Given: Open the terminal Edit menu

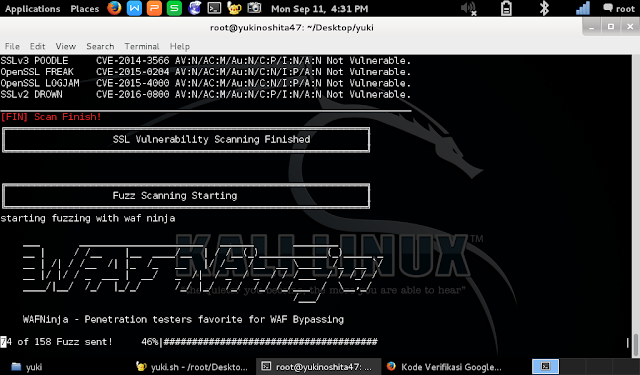Looking at the screenshot, I should pyautogui.click(x=37, y=46).
